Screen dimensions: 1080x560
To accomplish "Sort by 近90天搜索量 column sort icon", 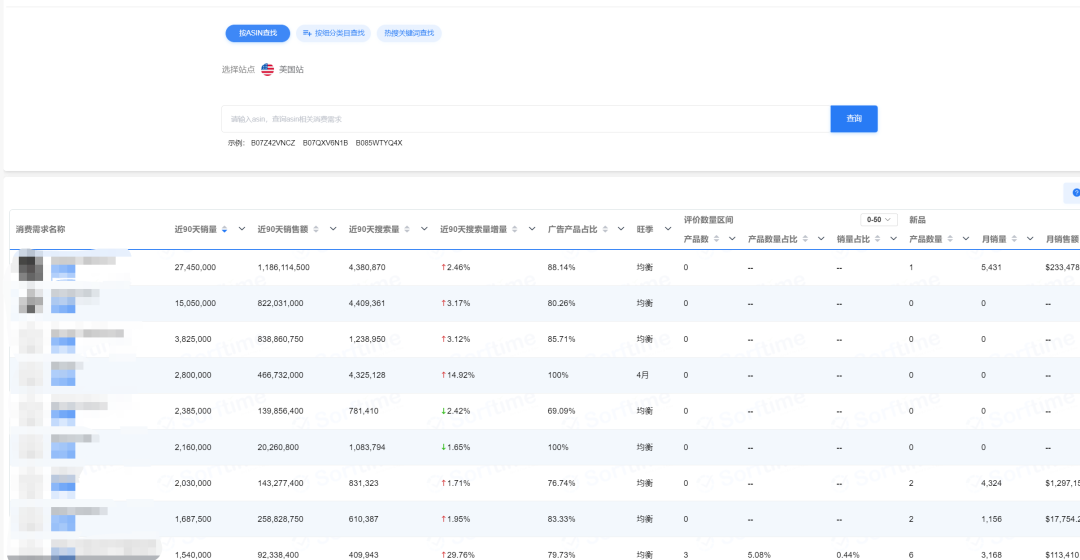I will [408, 229].
